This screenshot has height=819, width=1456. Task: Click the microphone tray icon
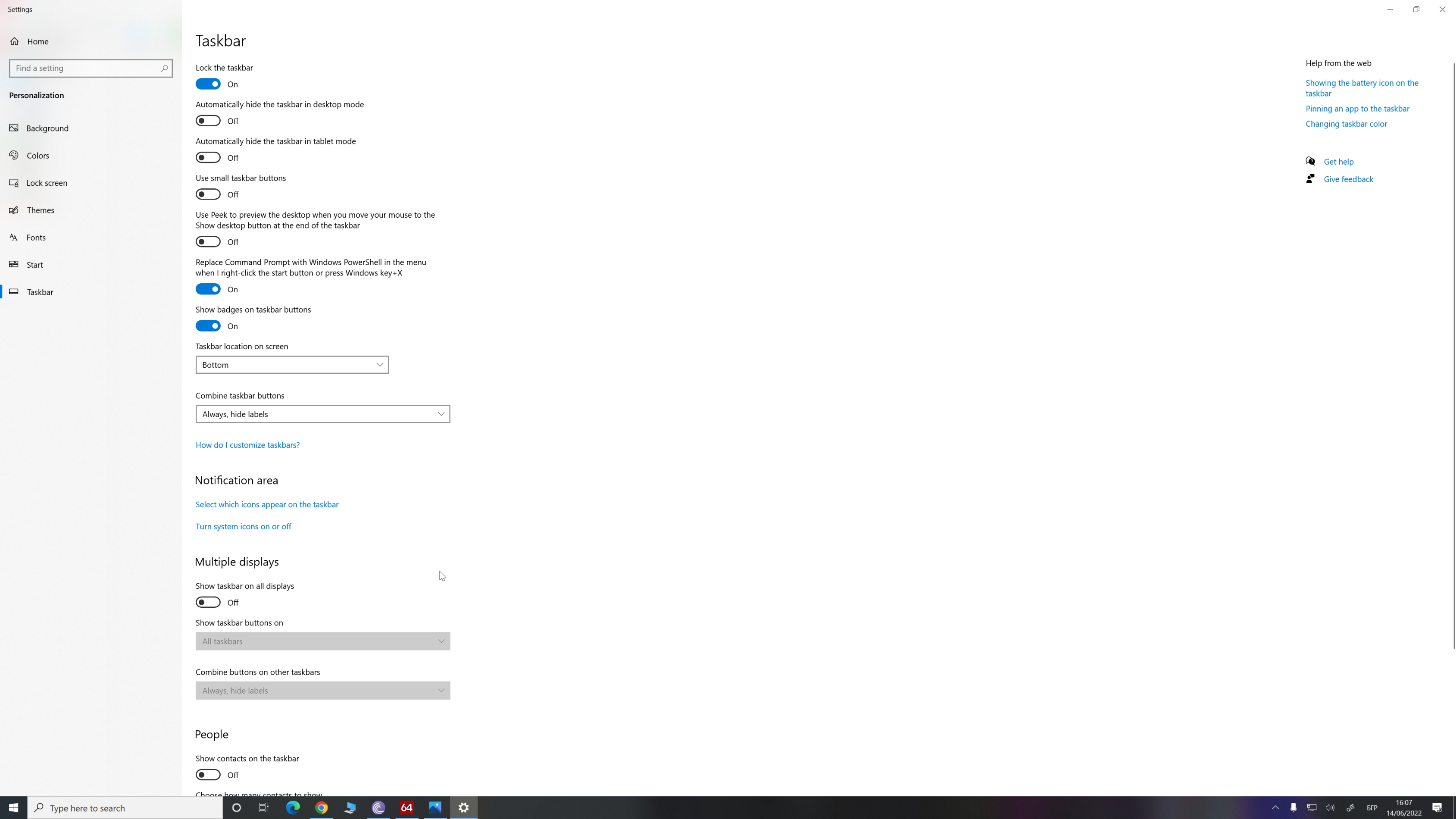1293,808
